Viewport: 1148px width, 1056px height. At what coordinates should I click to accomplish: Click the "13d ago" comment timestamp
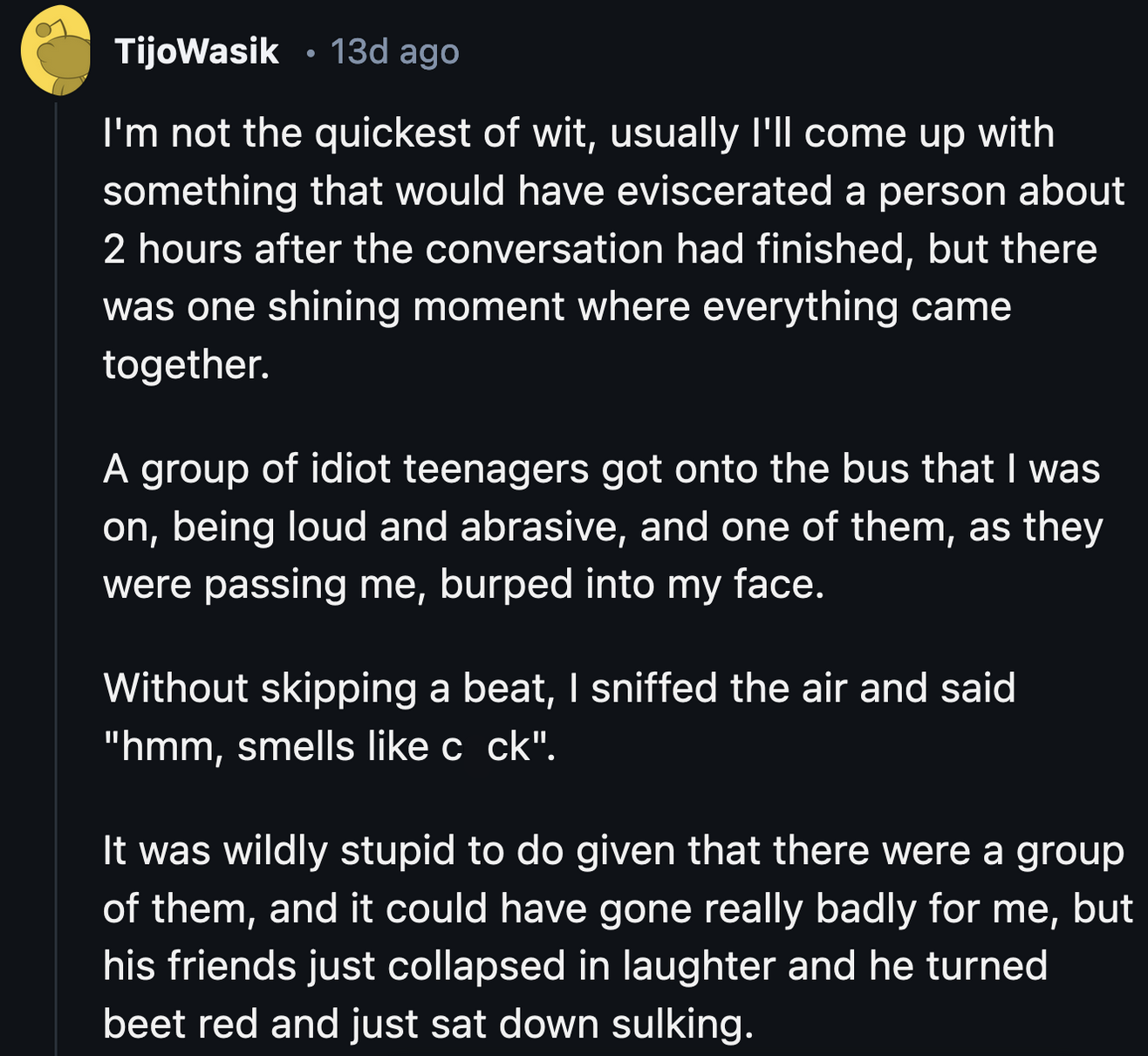coord(394,51)
